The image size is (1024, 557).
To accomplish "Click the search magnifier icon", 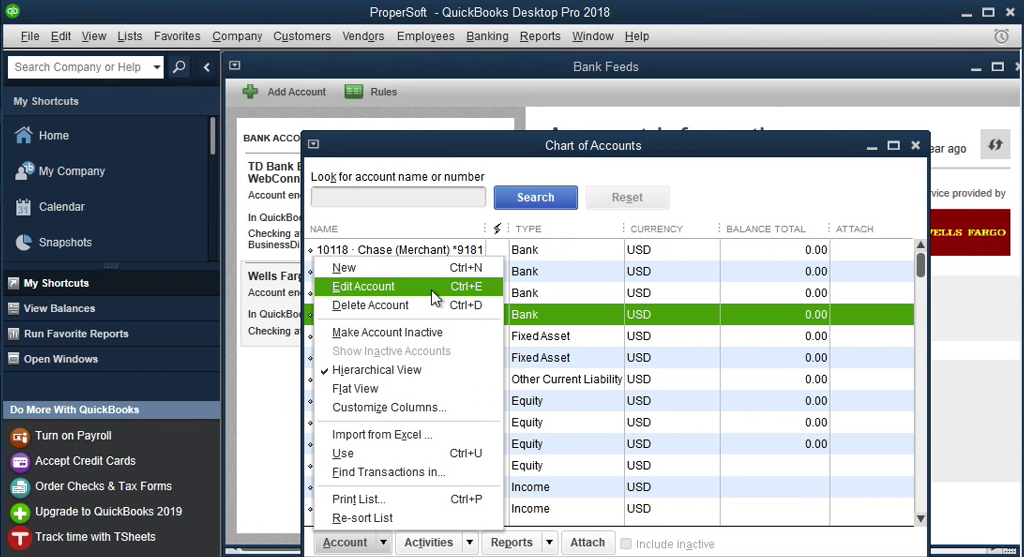I will point(179,67).
